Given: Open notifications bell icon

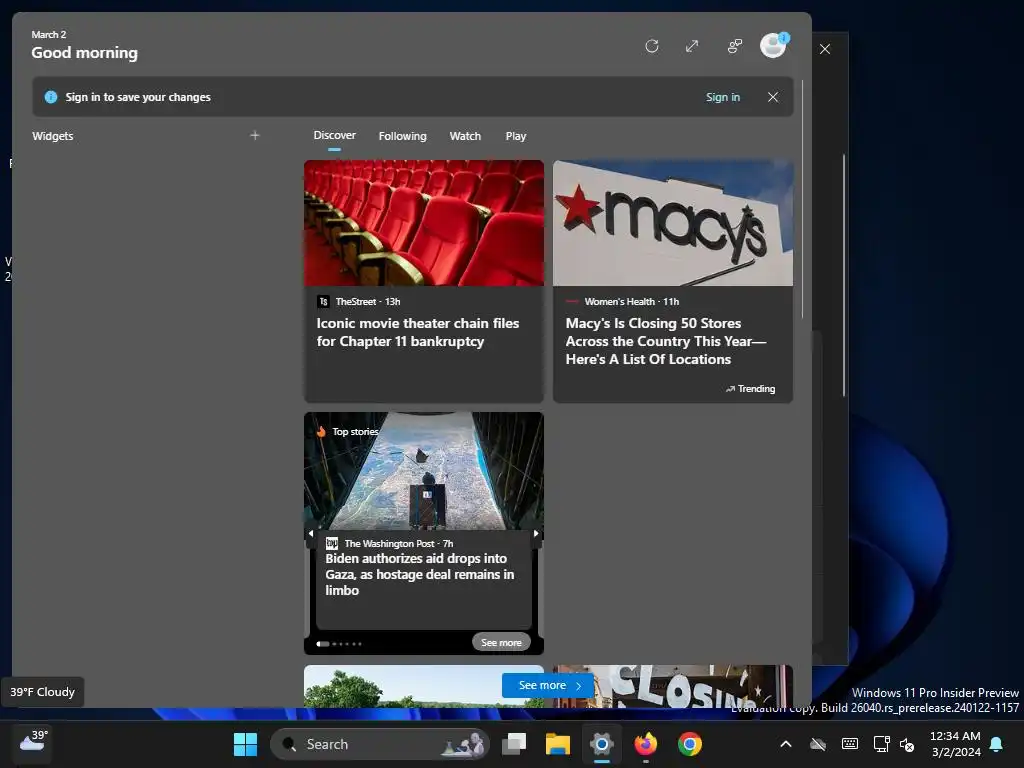Looking at the screenshot, I should tap(997, 744).
